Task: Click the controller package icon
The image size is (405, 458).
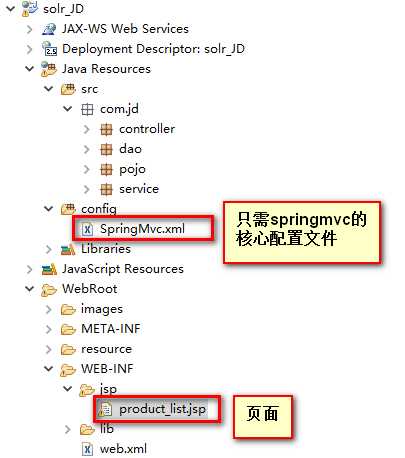Action: pyautogui.click(x=106, y=129)
